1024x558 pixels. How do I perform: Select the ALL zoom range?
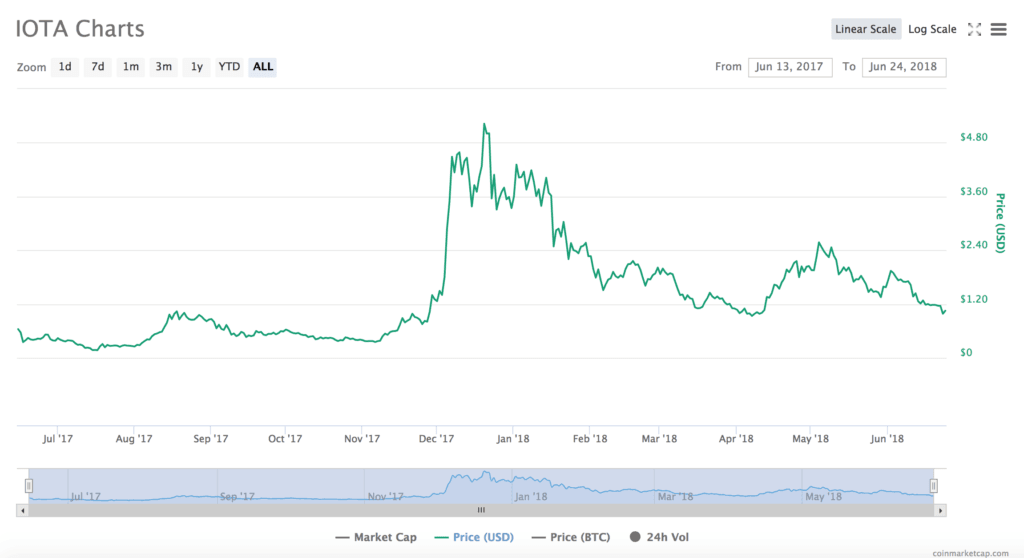(263, 67)
